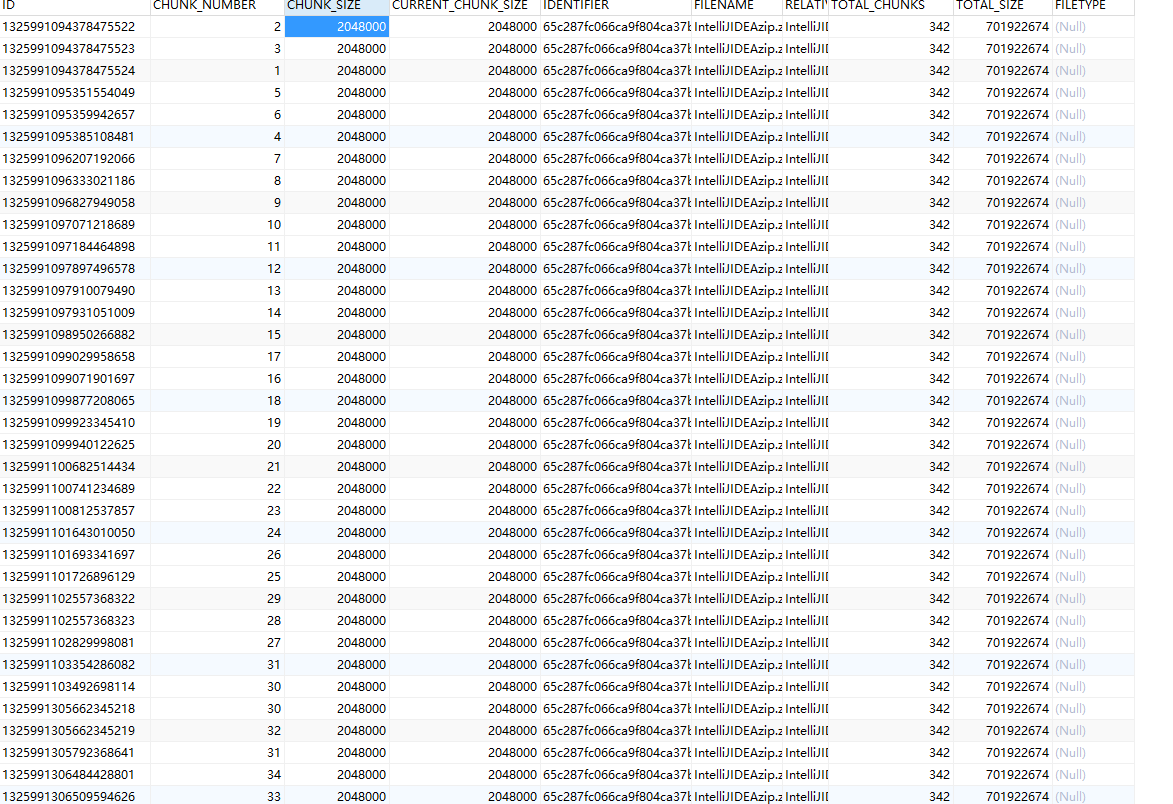Select ID cell 1325991097931051009
The height and width of the screenshot is (804, 1173).
click(75, 313)
